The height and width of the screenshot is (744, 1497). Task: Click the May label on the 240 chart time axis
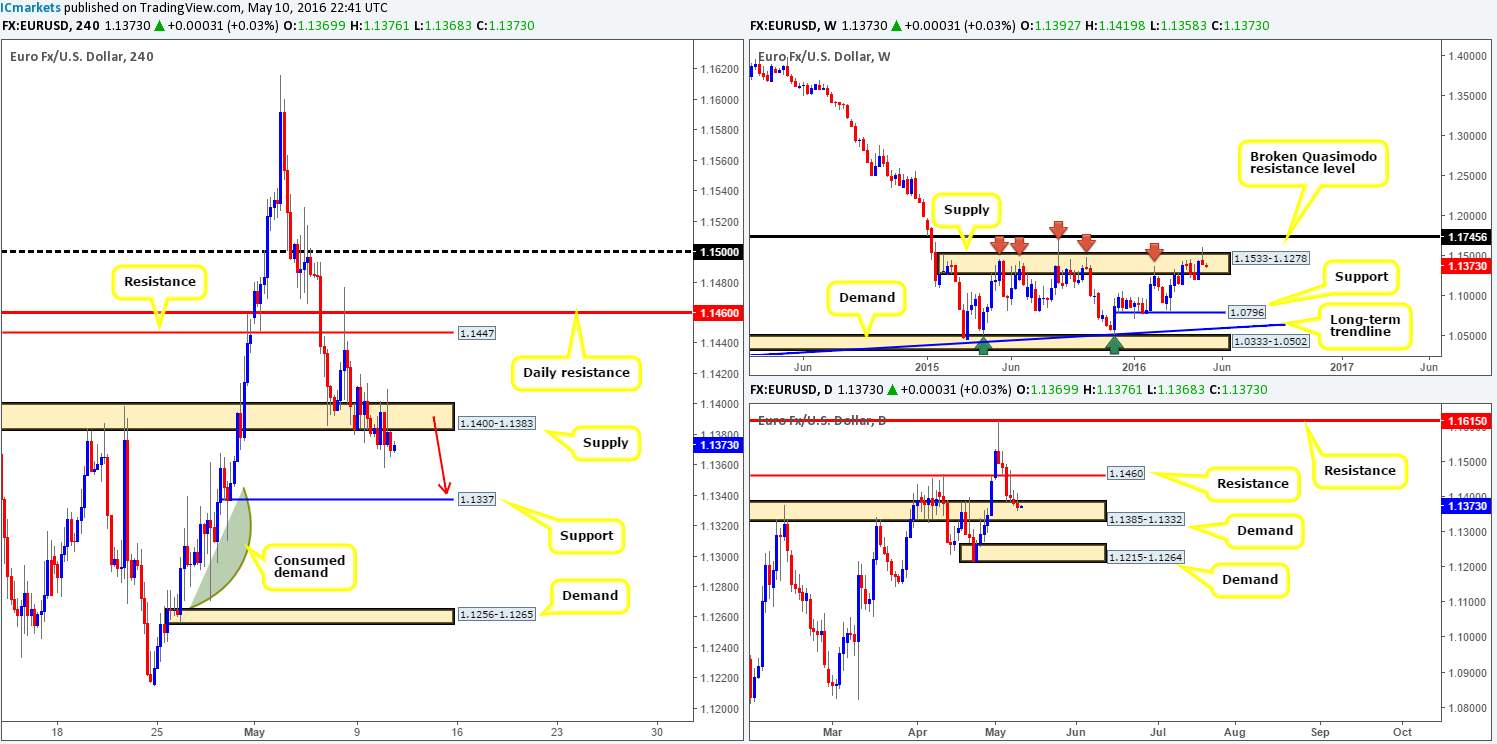click(x=253, y=731)
